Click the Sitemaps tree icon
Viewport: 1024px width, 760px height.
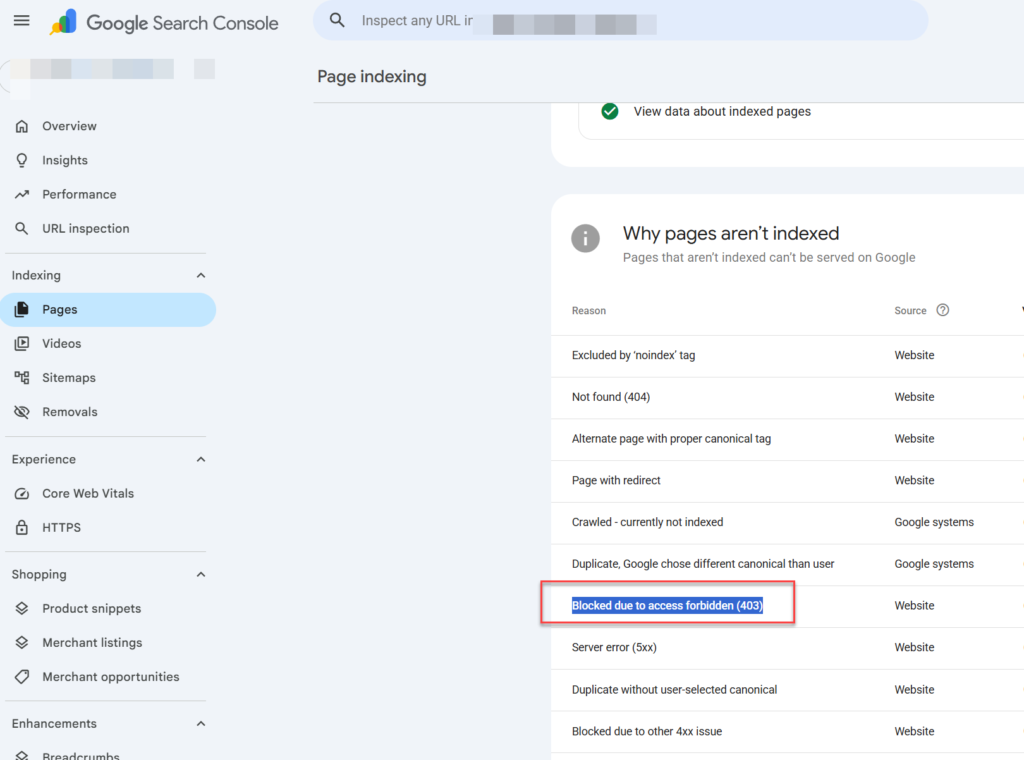pos(22,377)
